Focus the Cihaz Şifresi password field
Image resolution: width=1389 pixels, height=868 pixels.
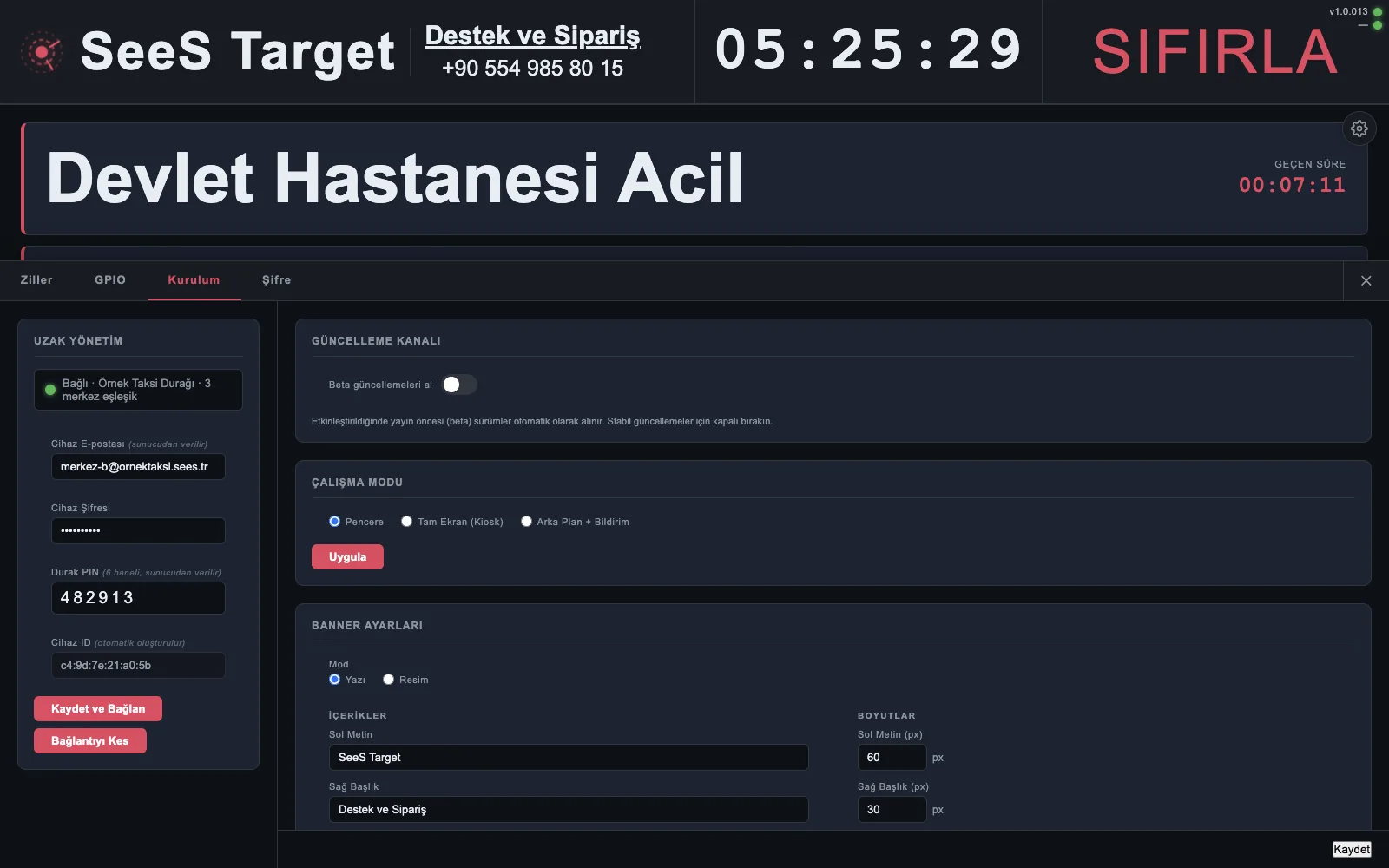coord(138,531)
